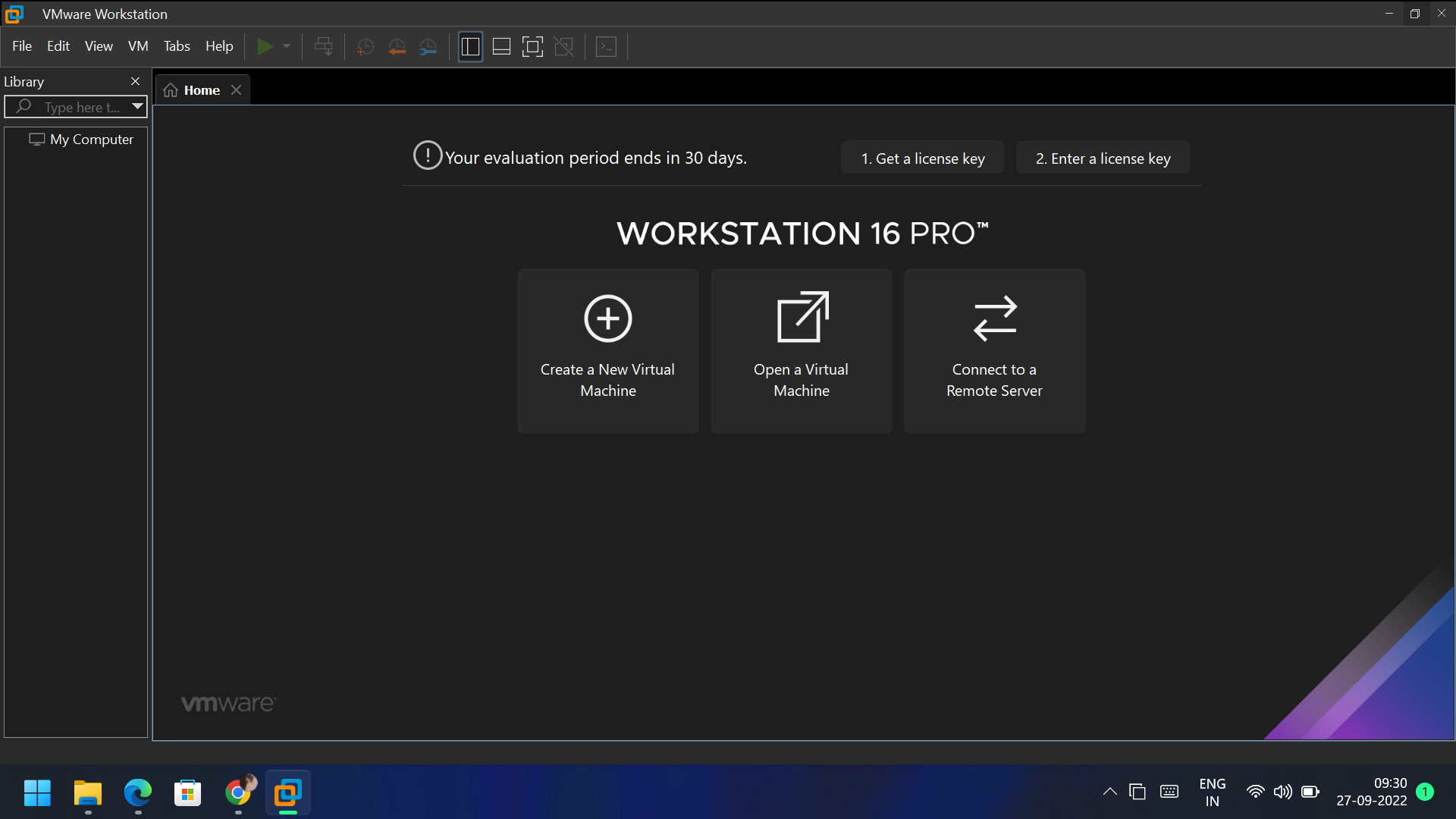Click Get a license key button
Image resolution: width=1456 pixels, height=819 pixels.
(922, 158)
